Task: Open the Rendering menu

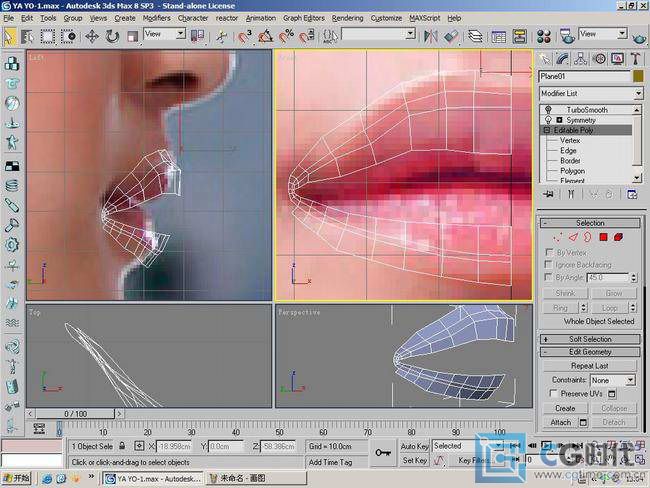Action: 347,18
